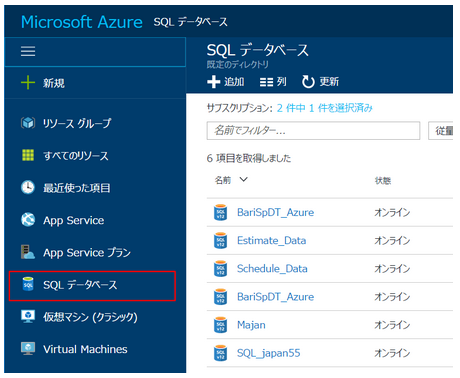
Task: Click the subscription link 2 件中 1 件を選択済み
Action: coord(324,108)
